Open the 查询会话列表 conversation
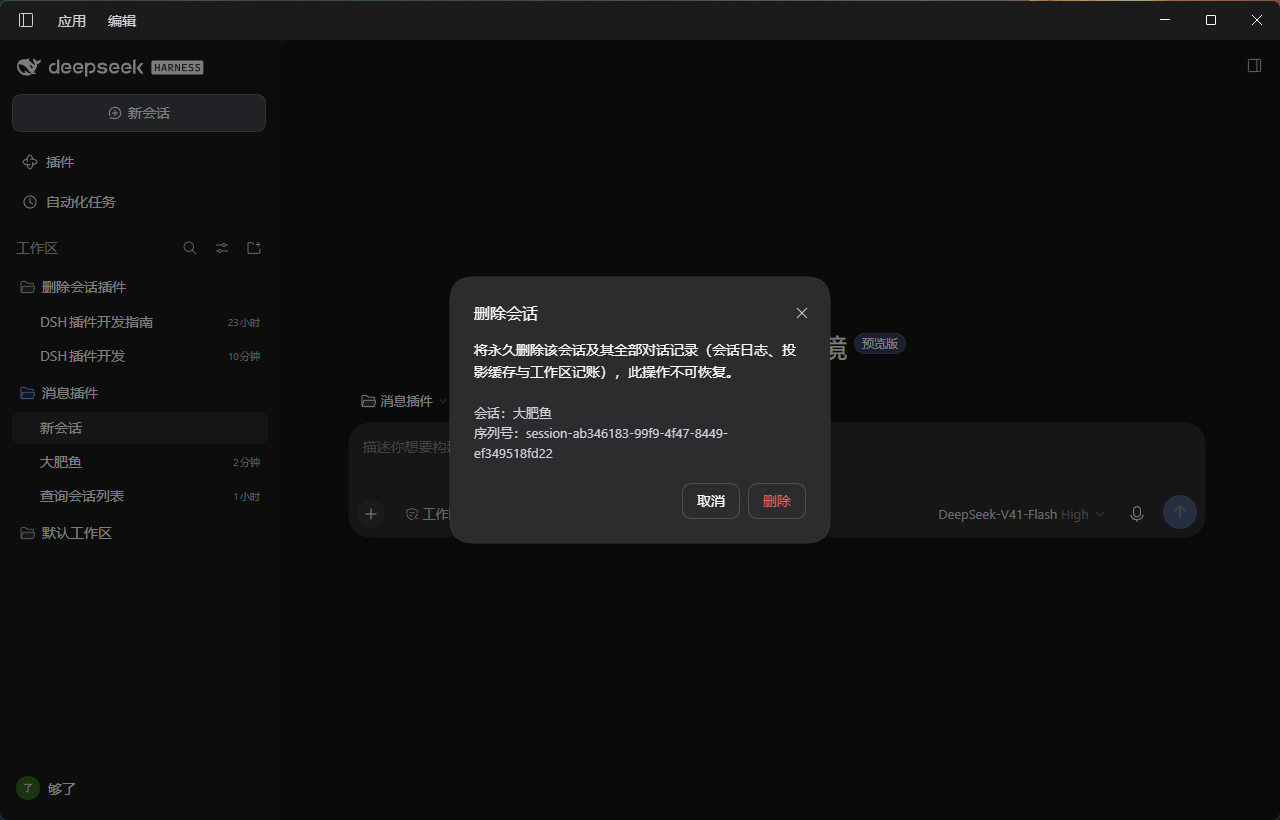 pos(139,496)
